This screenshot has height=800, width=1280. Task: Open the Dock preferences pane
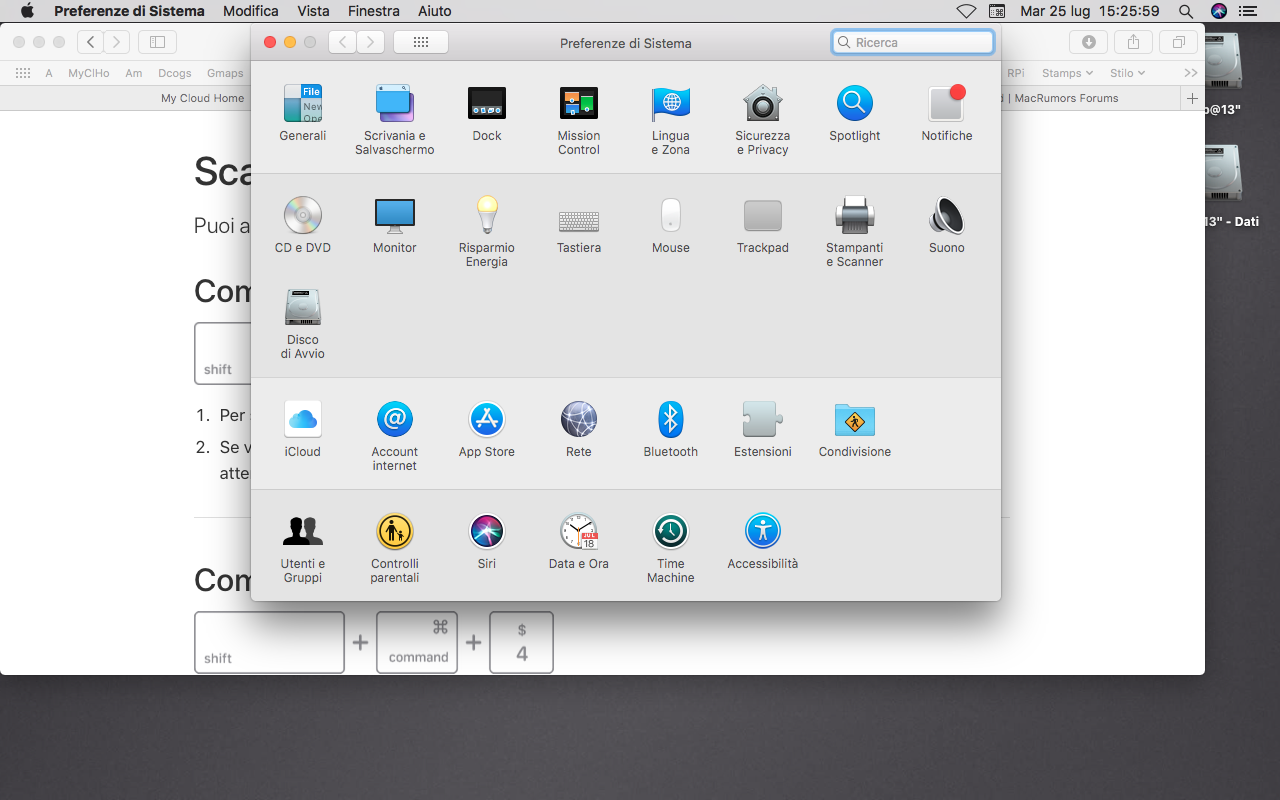pyautogui.click(x=487, y=113)
